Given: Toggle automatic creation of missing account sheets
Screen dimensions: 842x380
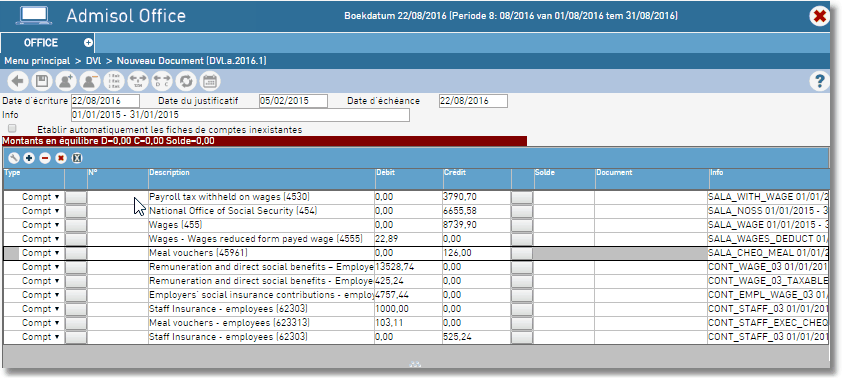Looking at the screenshot, I should tap(12, 129).
